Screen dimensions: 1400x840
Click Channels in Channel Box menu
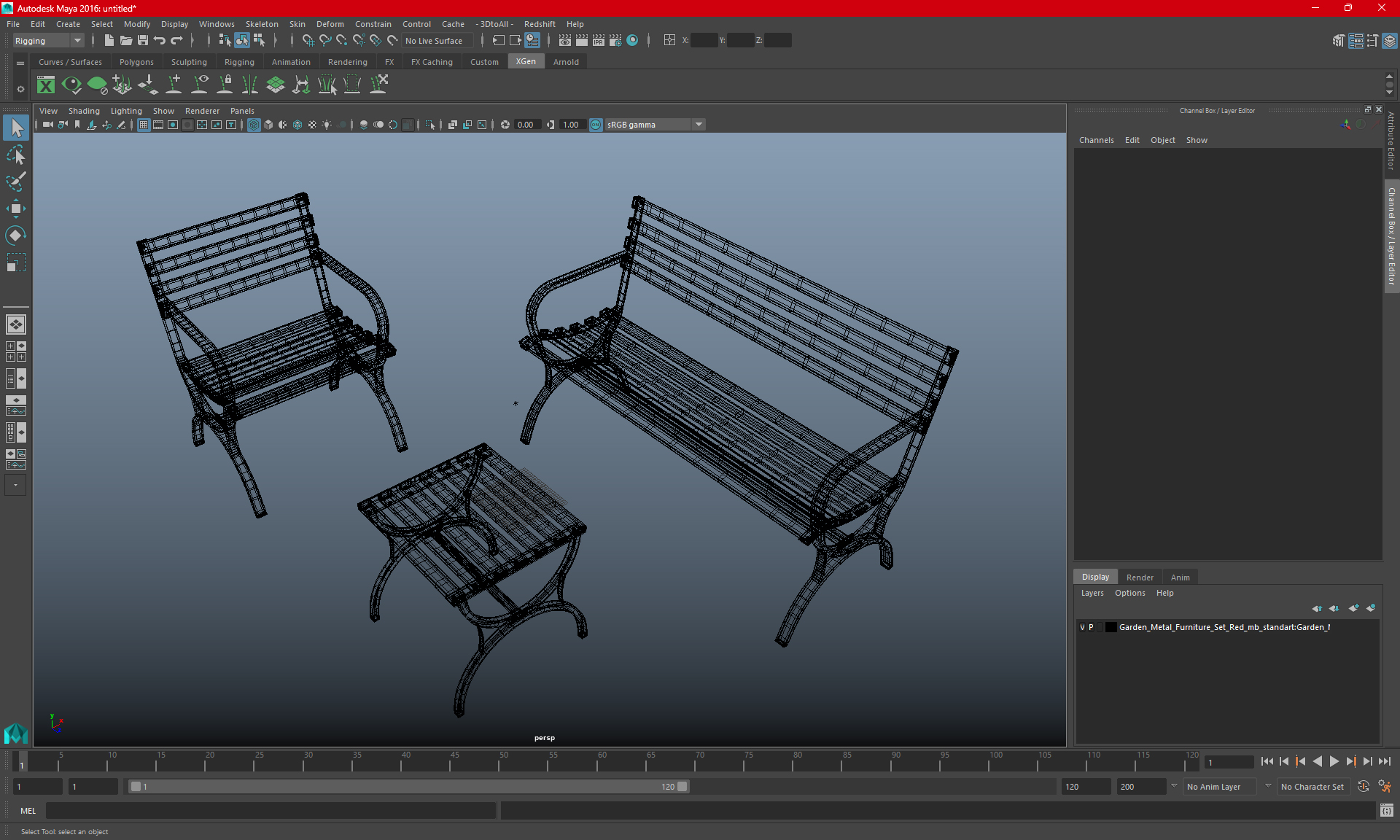[1096, 140]
